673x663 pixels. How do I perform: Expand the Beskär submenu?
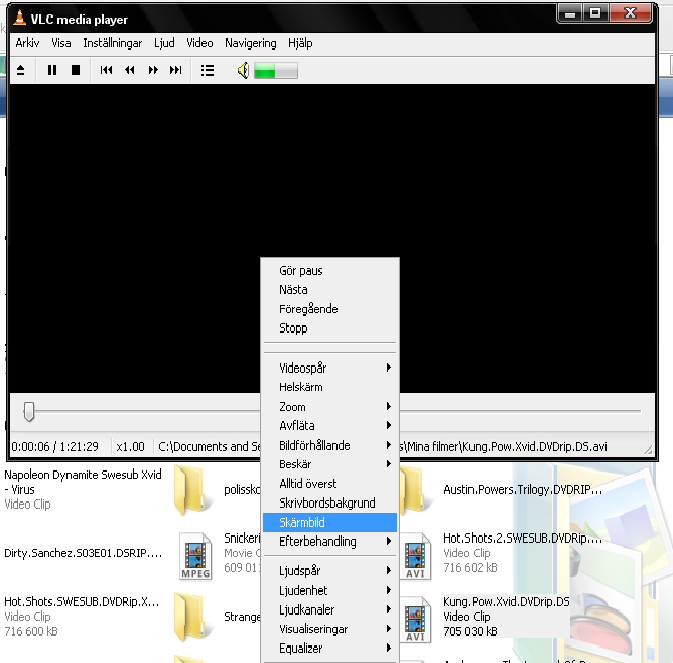[330, 464]
